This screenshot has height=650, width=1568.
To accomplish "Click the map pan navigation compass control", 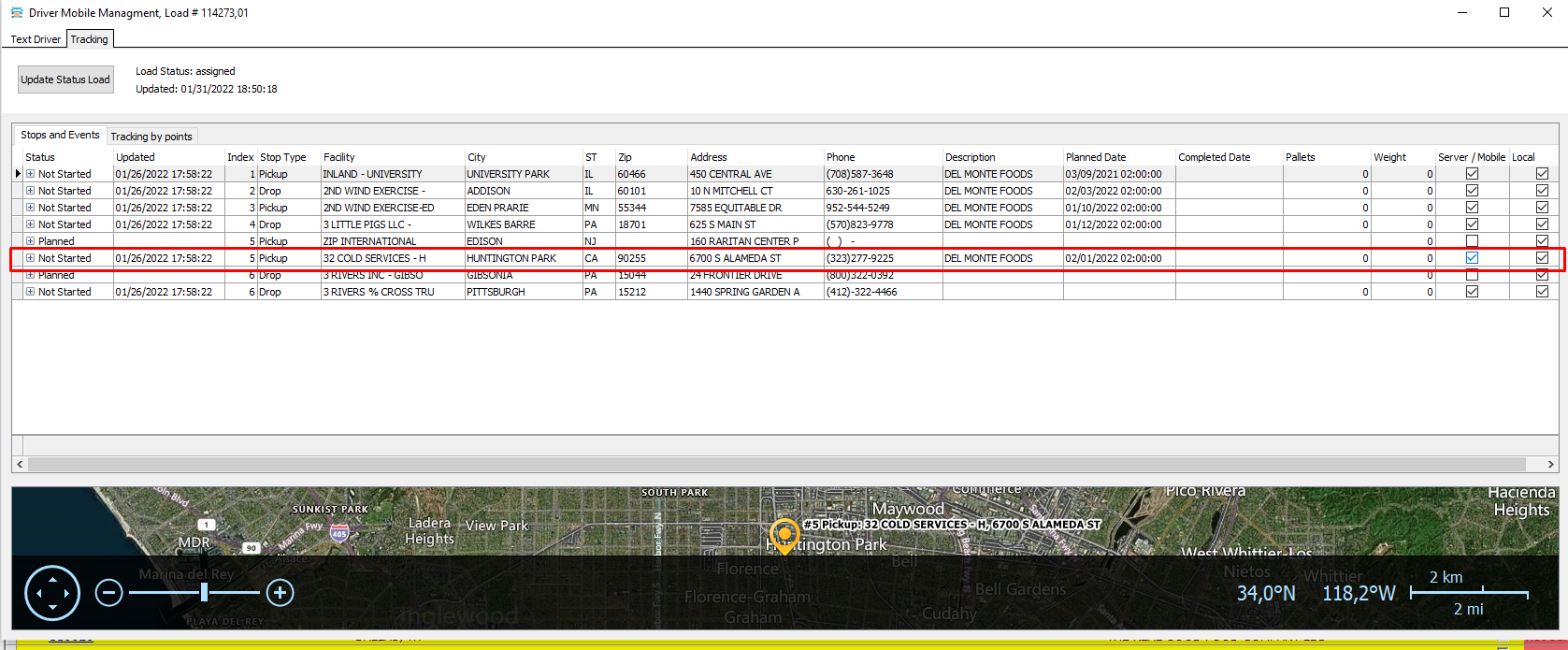I will click(52, 593).
